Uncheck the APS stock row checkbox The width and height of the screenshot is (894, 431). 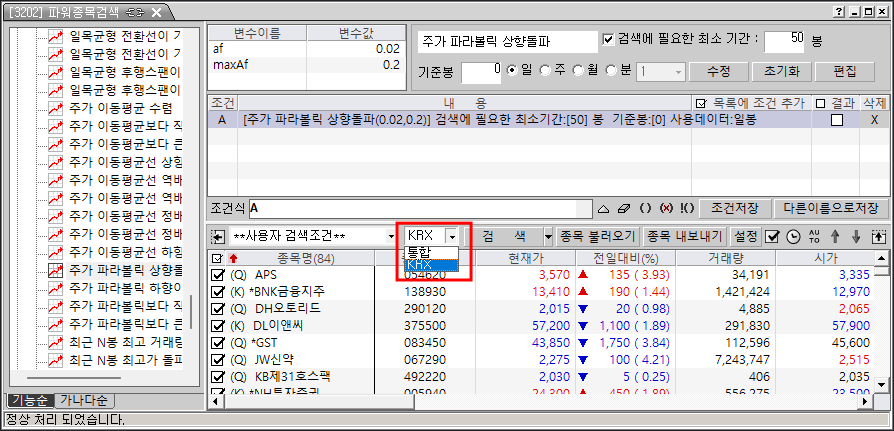point(217,275)
